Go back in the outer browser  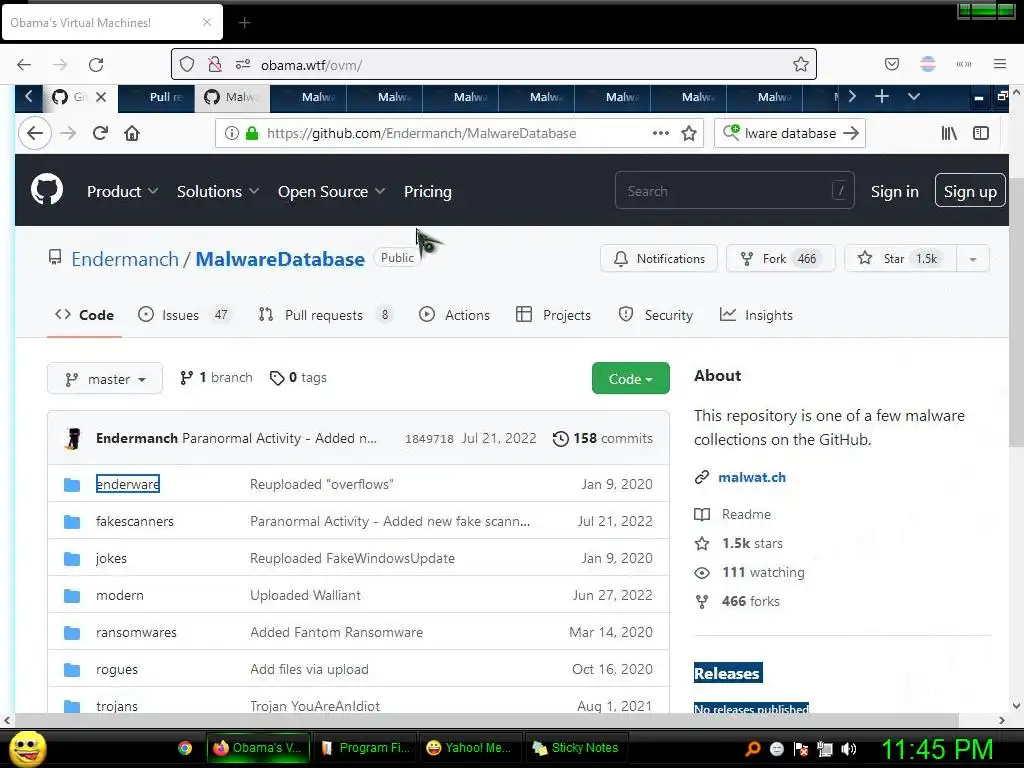click(x=24, y=65)
